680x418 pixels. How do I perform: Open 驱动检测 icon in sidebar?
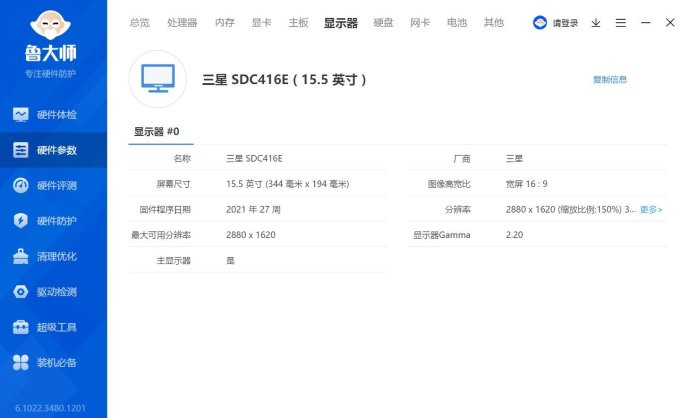(x=20, y=292)
